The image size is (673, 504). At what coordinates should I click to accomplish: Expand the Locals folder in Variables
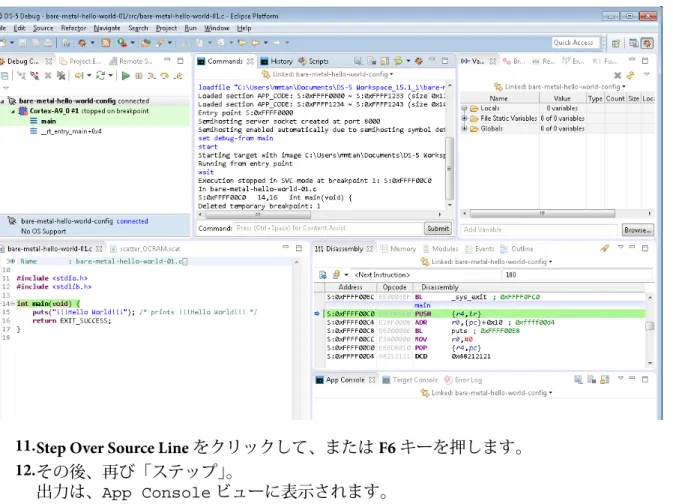pos(464,108)
